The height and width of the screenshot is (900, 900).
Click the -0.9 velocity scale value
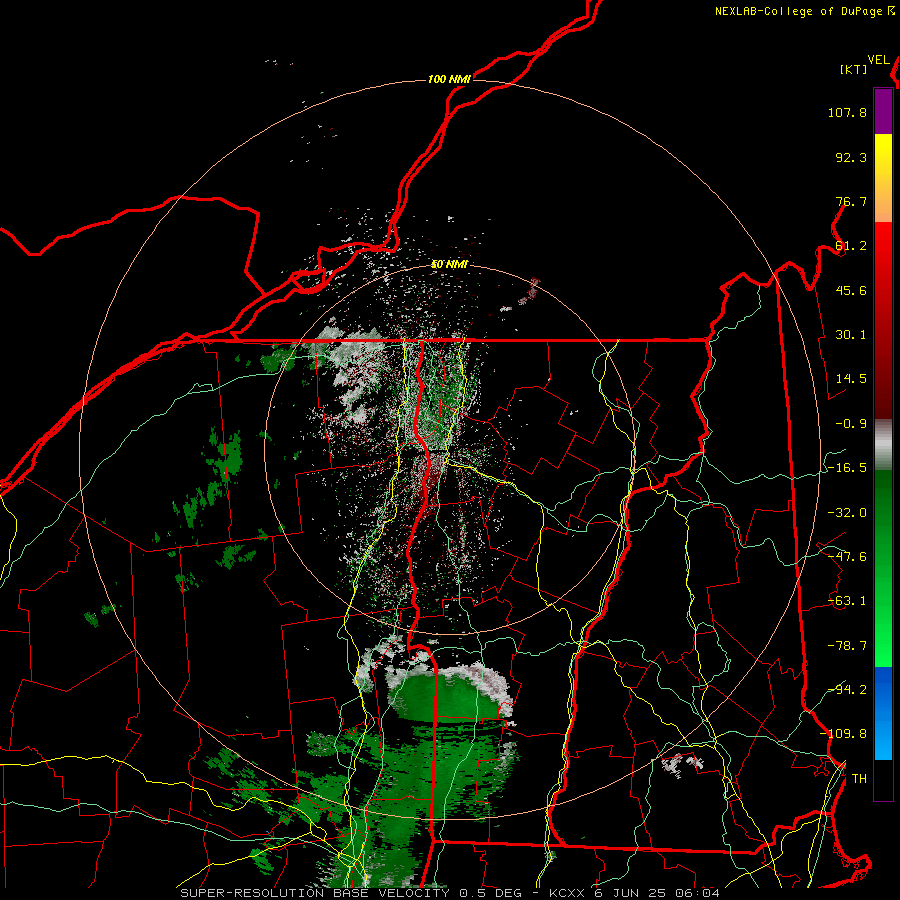coord(851,424)
